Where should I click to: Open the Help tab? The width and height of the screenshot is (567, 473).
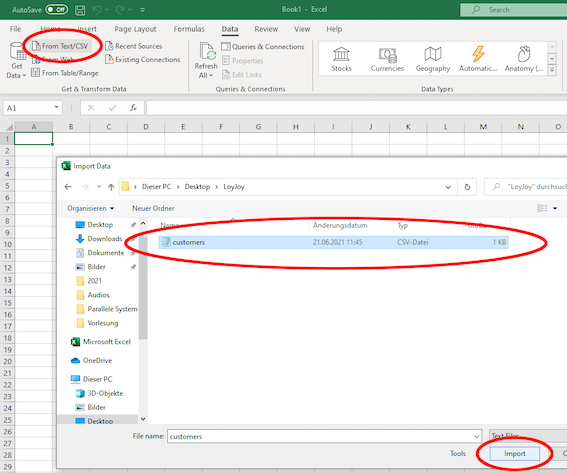(334, 29)
